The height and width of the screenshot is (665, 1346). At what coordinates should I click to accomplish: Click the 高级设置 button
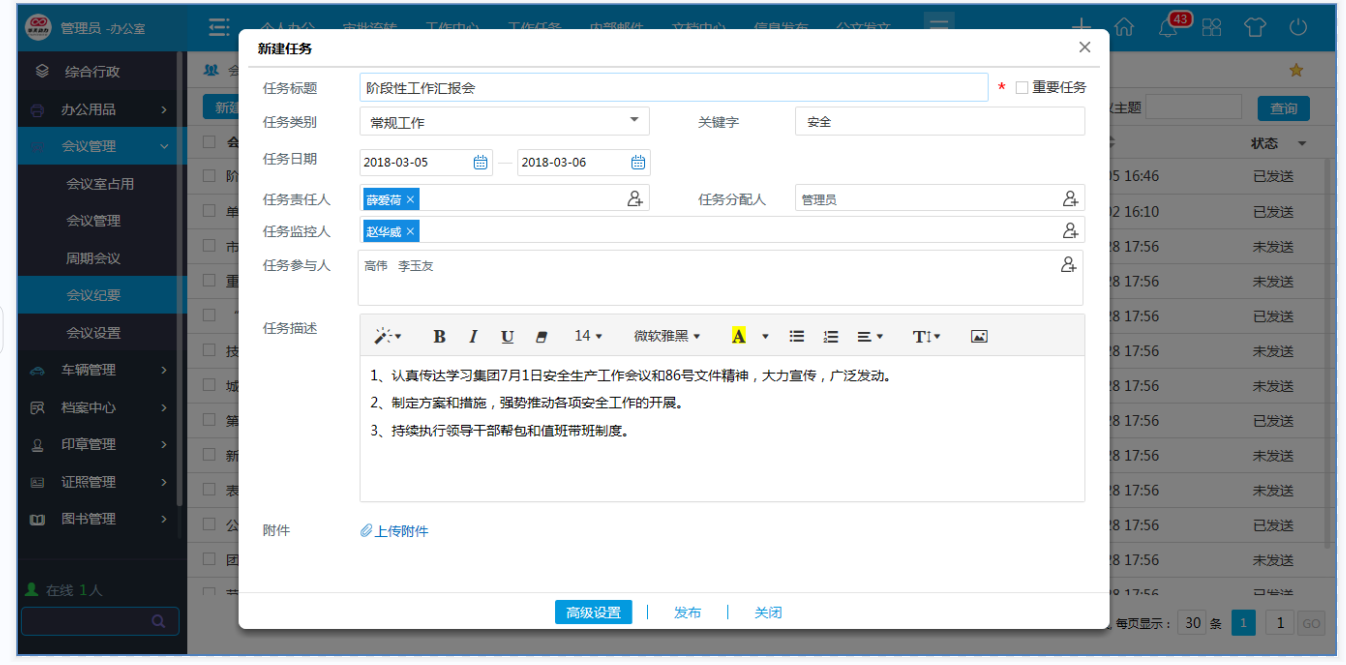pos(593,613)
